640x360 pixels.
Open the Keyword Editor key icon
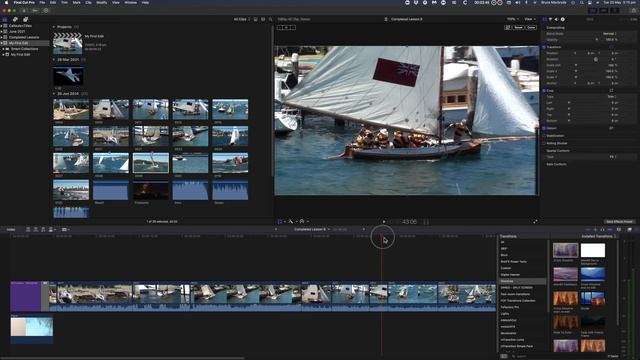[x=35, y=11]
